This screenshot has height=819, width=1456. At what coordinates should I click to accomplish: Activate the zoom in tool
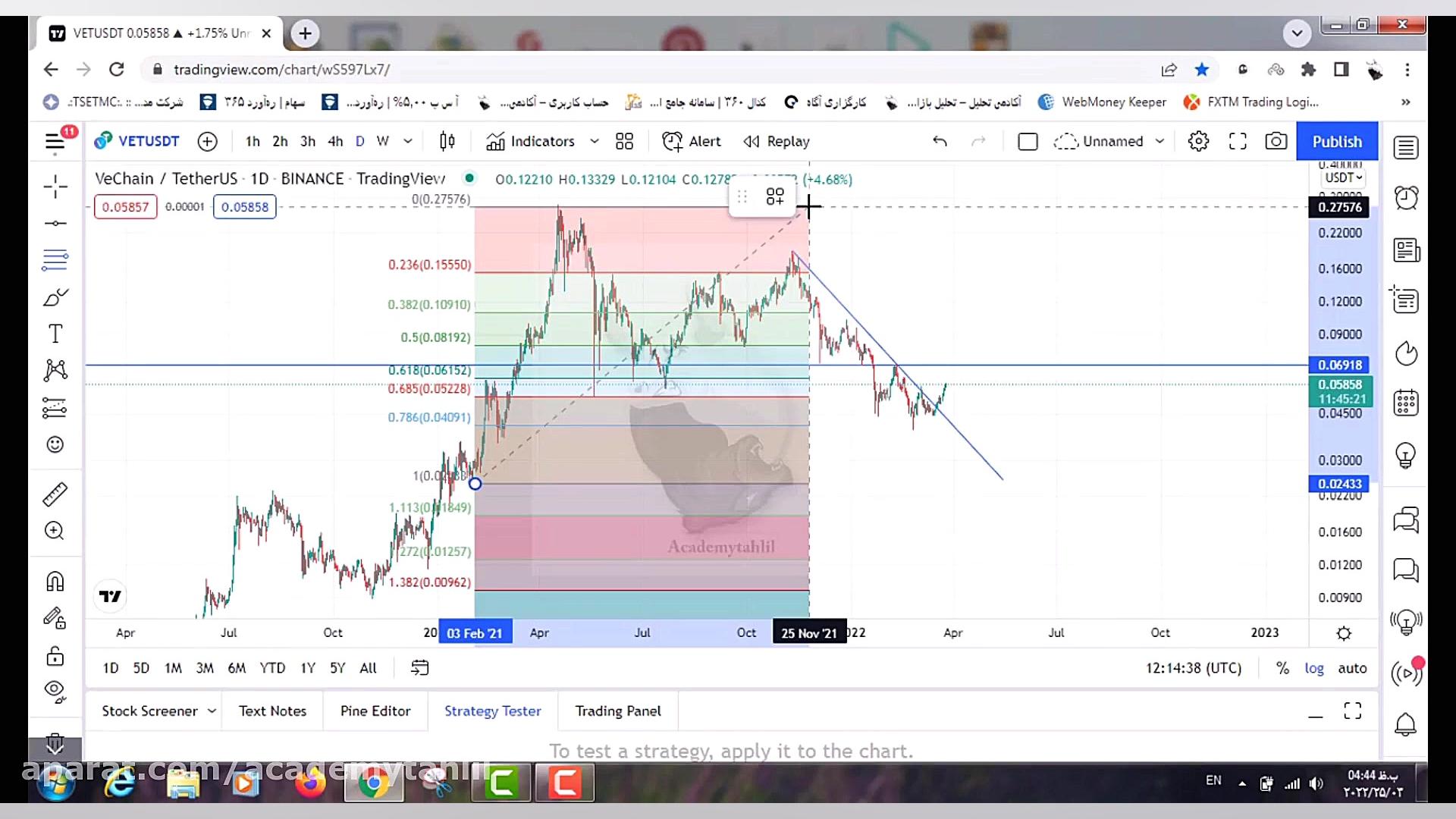(x=55, y=531)
